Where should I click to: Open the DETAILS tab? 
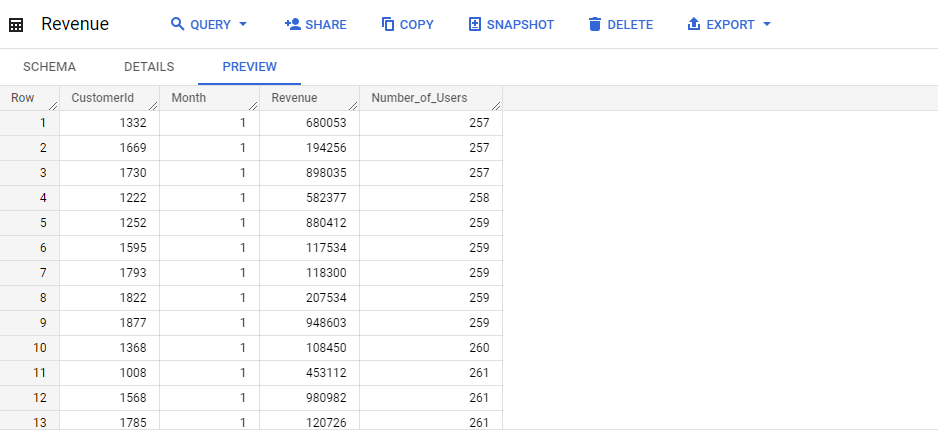(149, 67)
